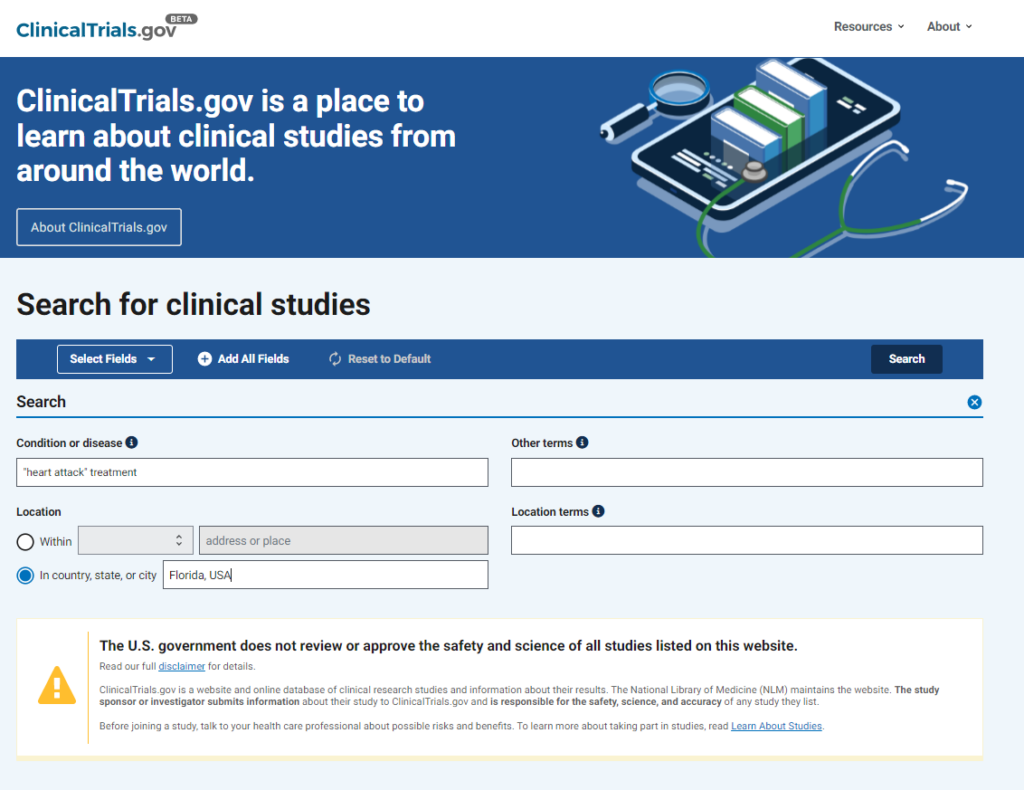Click the ClinicalTrials.gov logo
The height and width of the screenshot is (790, 1024).
pyautogui.click(x=97, y=28)
